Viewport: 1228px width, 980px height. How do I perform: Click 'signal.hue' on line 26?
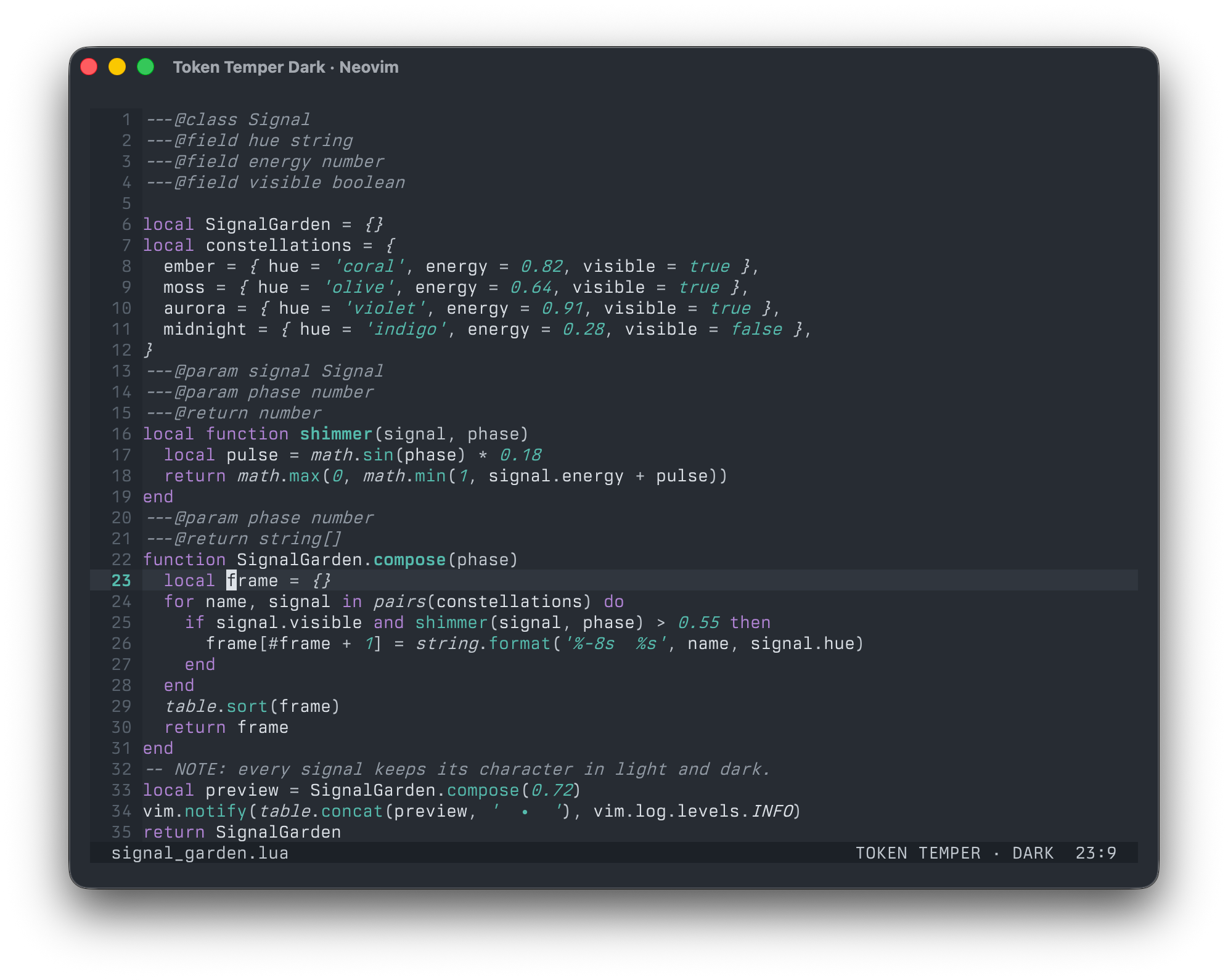tap(802, 643)
